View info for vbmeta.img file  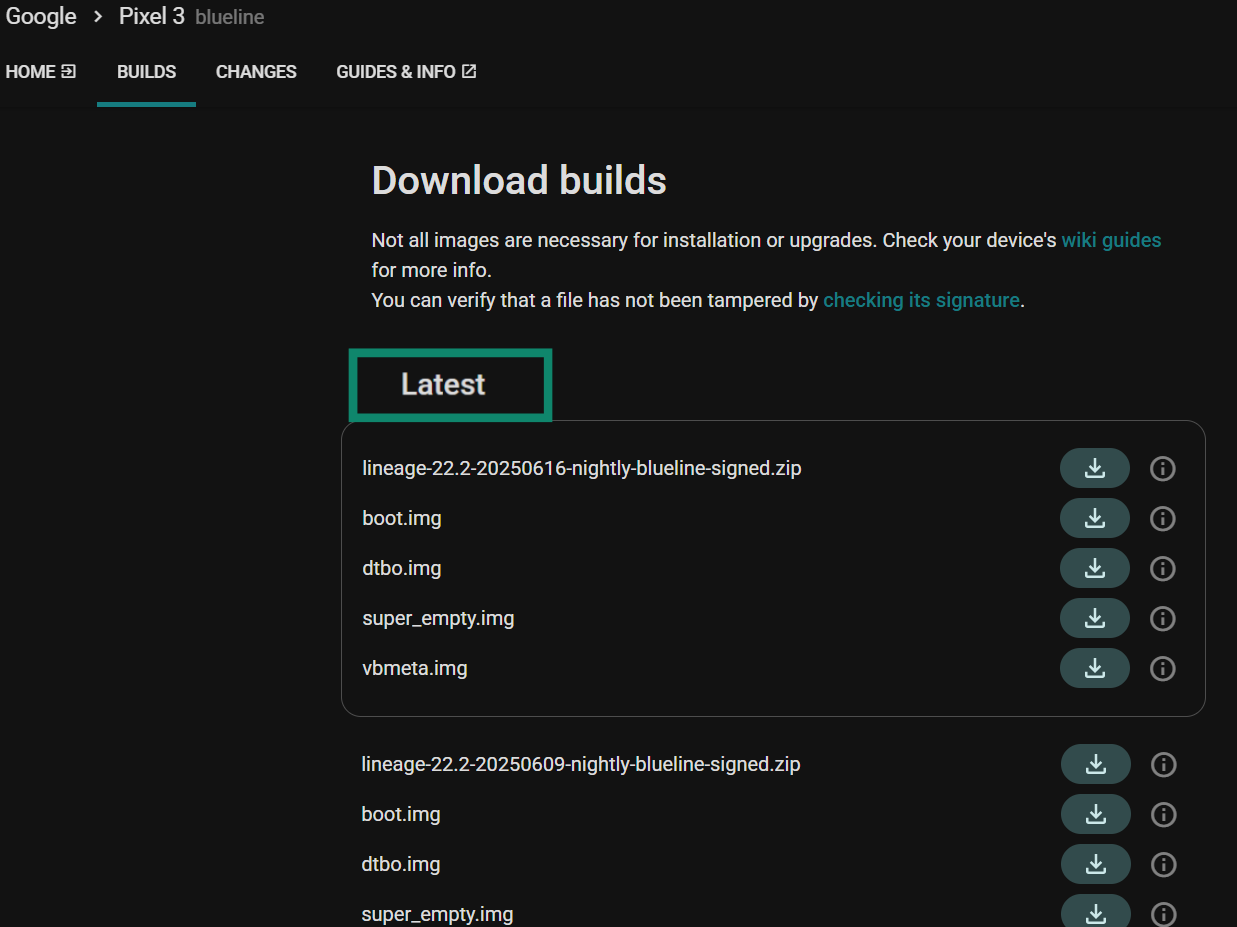1162,667
